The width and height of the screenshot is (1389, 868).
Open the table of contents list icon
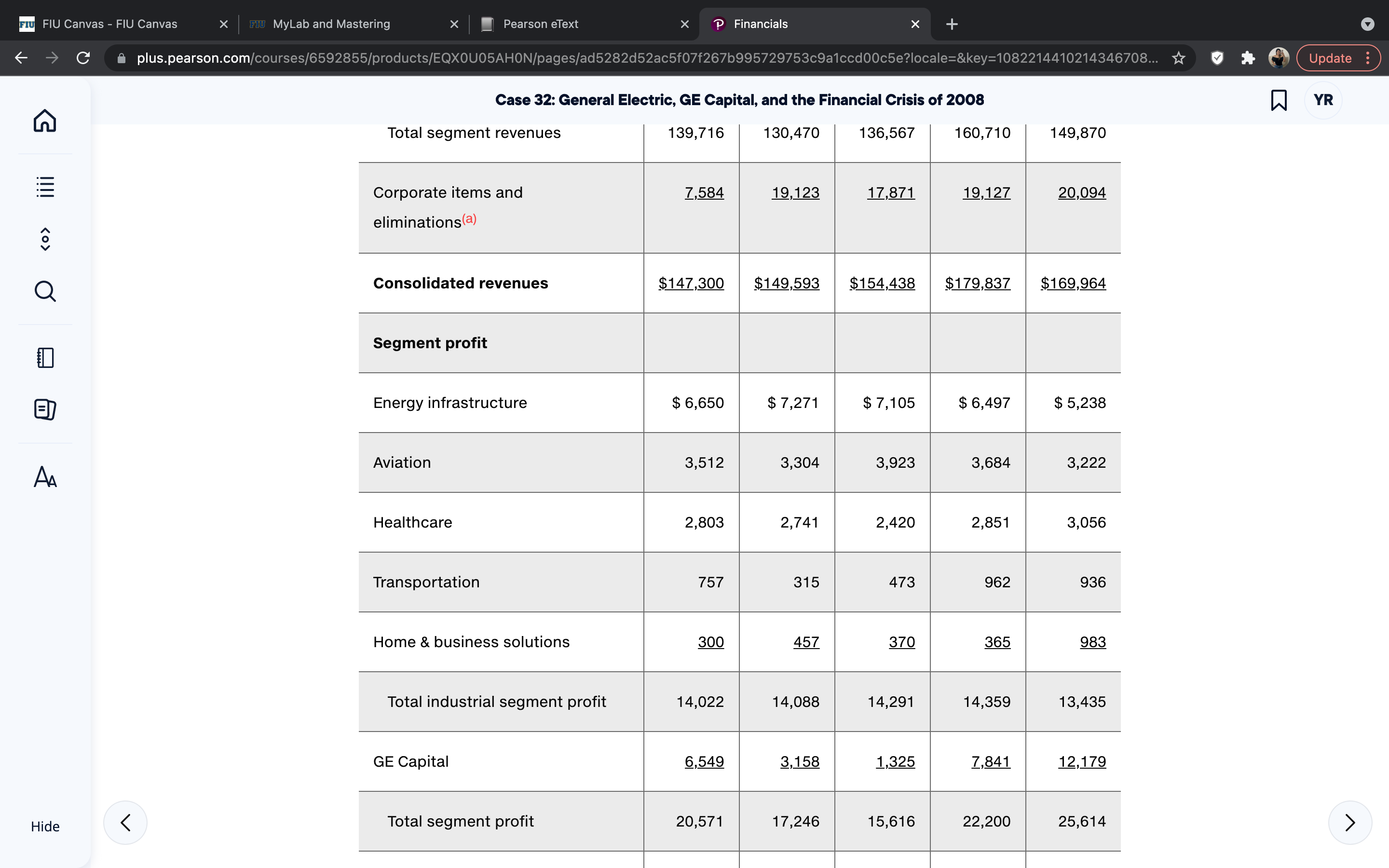tap(45, 187)
